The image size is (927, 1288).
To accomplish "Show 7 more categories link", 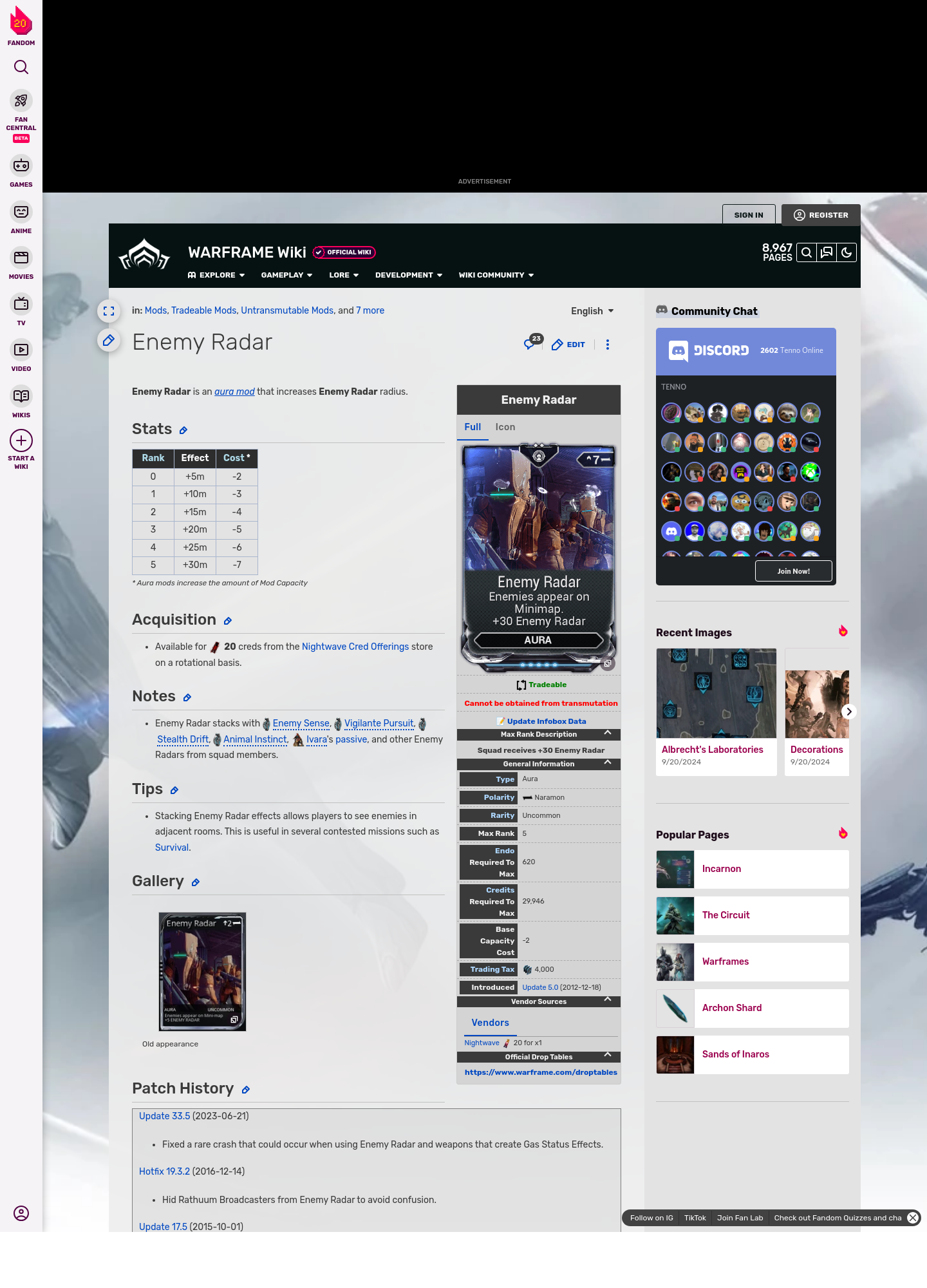I will point(370,310).
